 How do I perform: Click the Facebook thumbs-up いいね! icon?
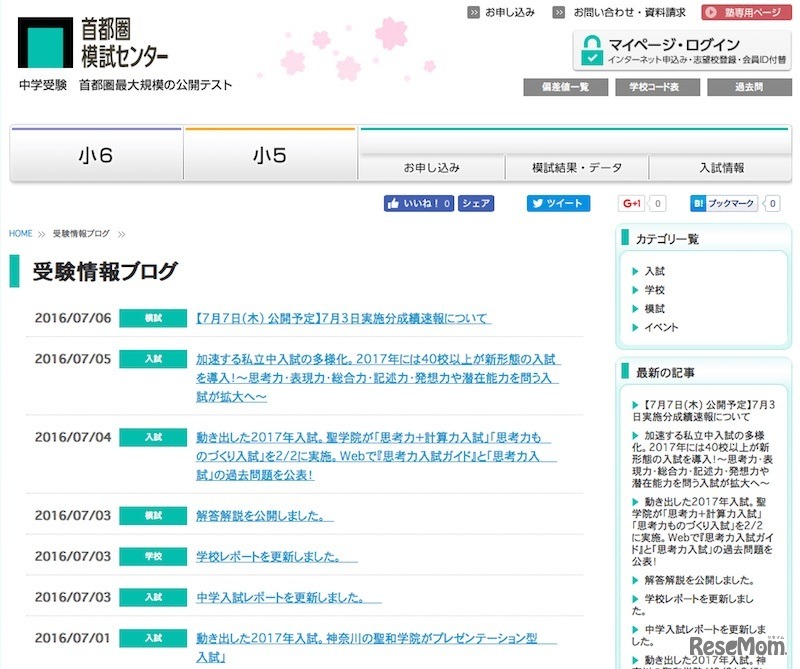[392, 203]
